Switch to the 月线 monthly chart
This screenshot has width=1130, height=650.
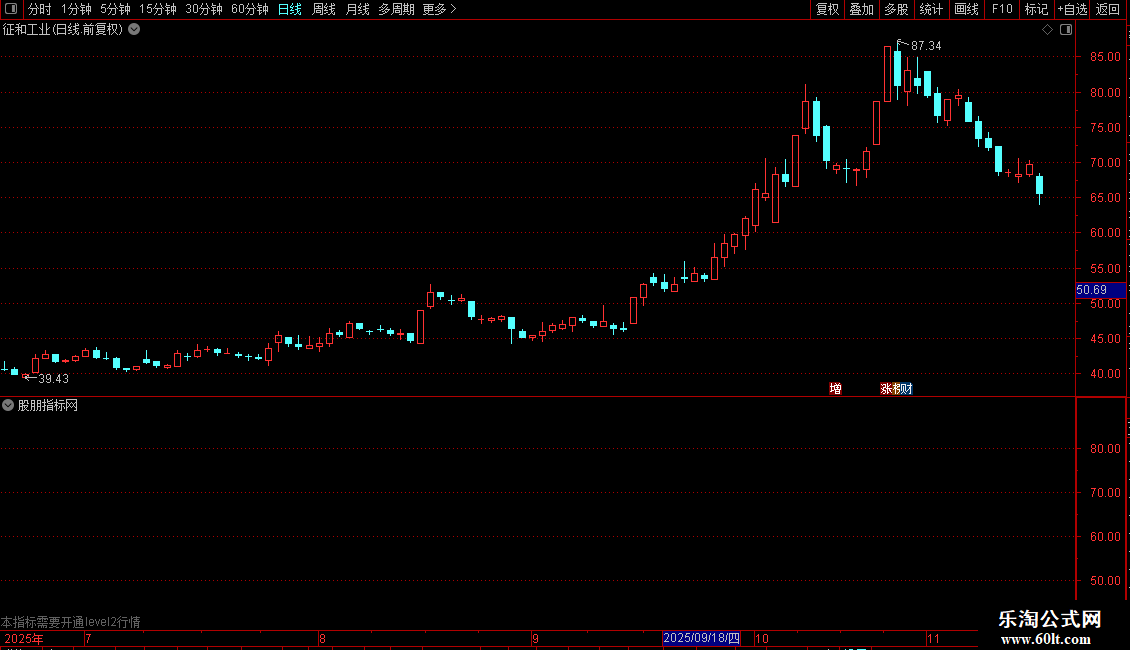tap(357, 9)
